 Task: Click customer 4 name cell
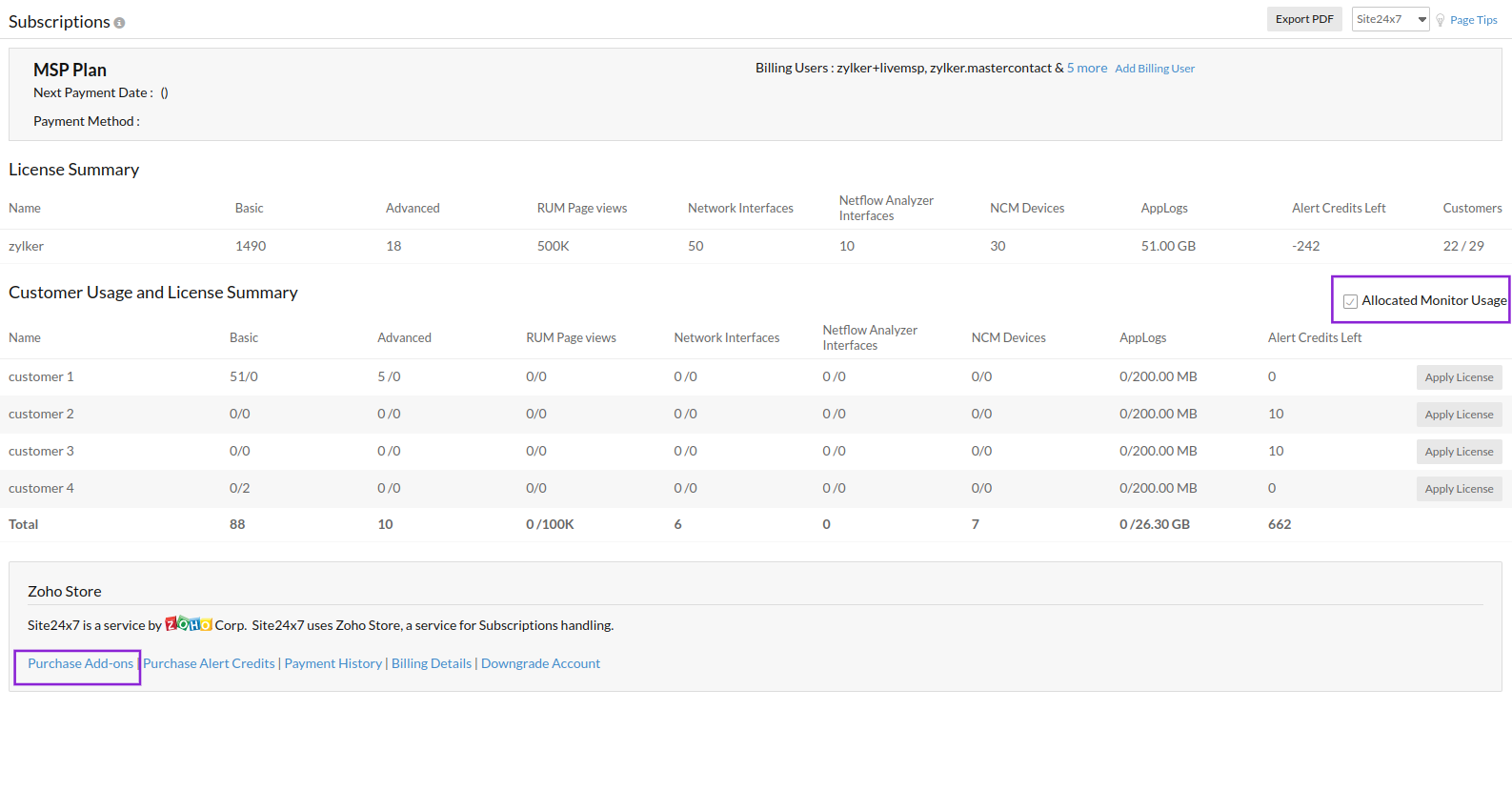41,488
